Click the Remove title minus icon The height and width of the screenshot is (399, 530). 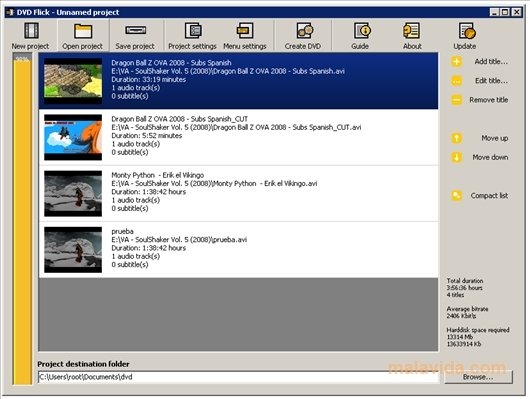[456, 100]
